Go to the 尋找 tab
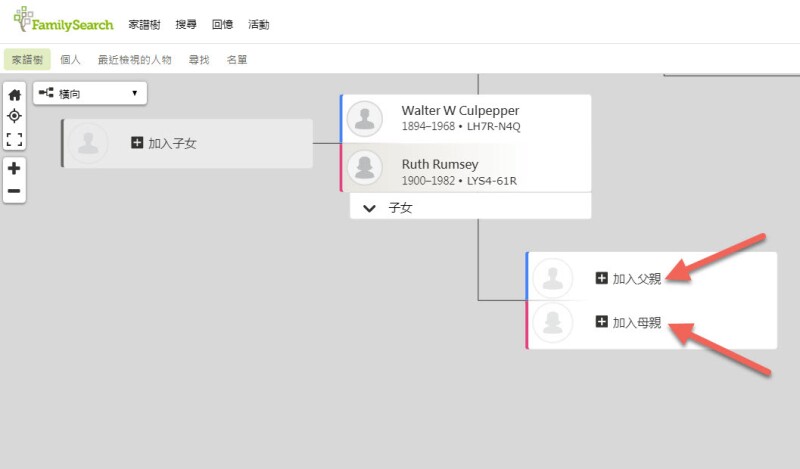The width and height of the screenshot is (800, 469). [x=199, y=60]
